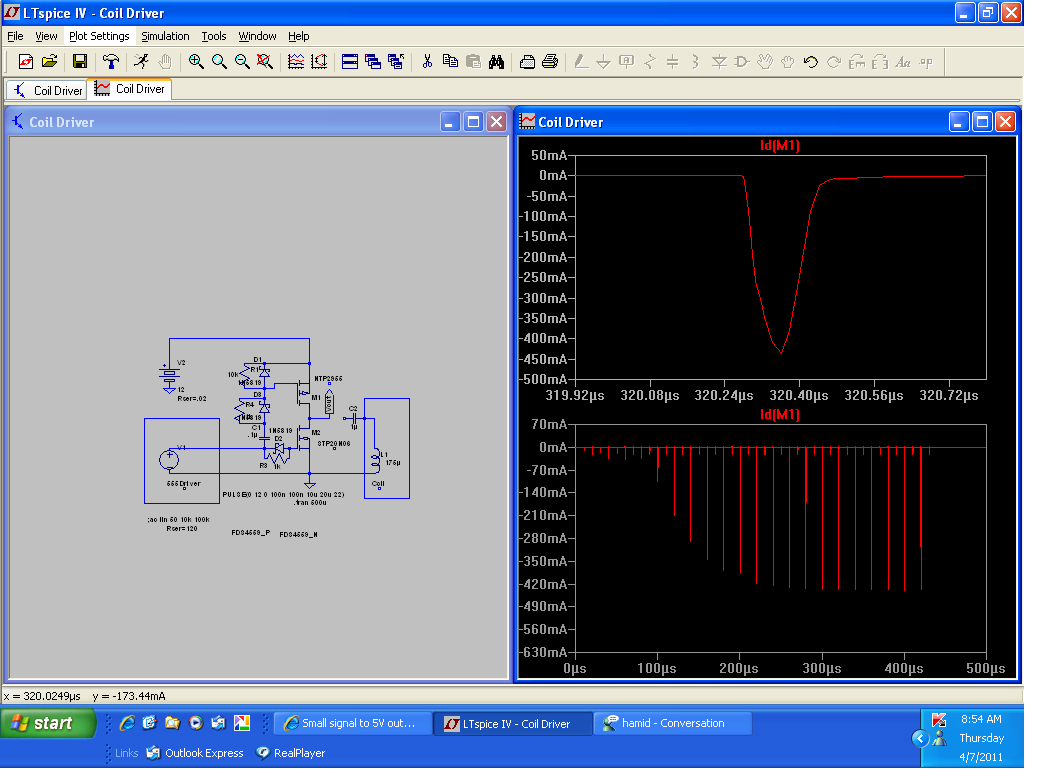
Task: Click the New Schematic toolbar icon
Action: tap(25, 62)
